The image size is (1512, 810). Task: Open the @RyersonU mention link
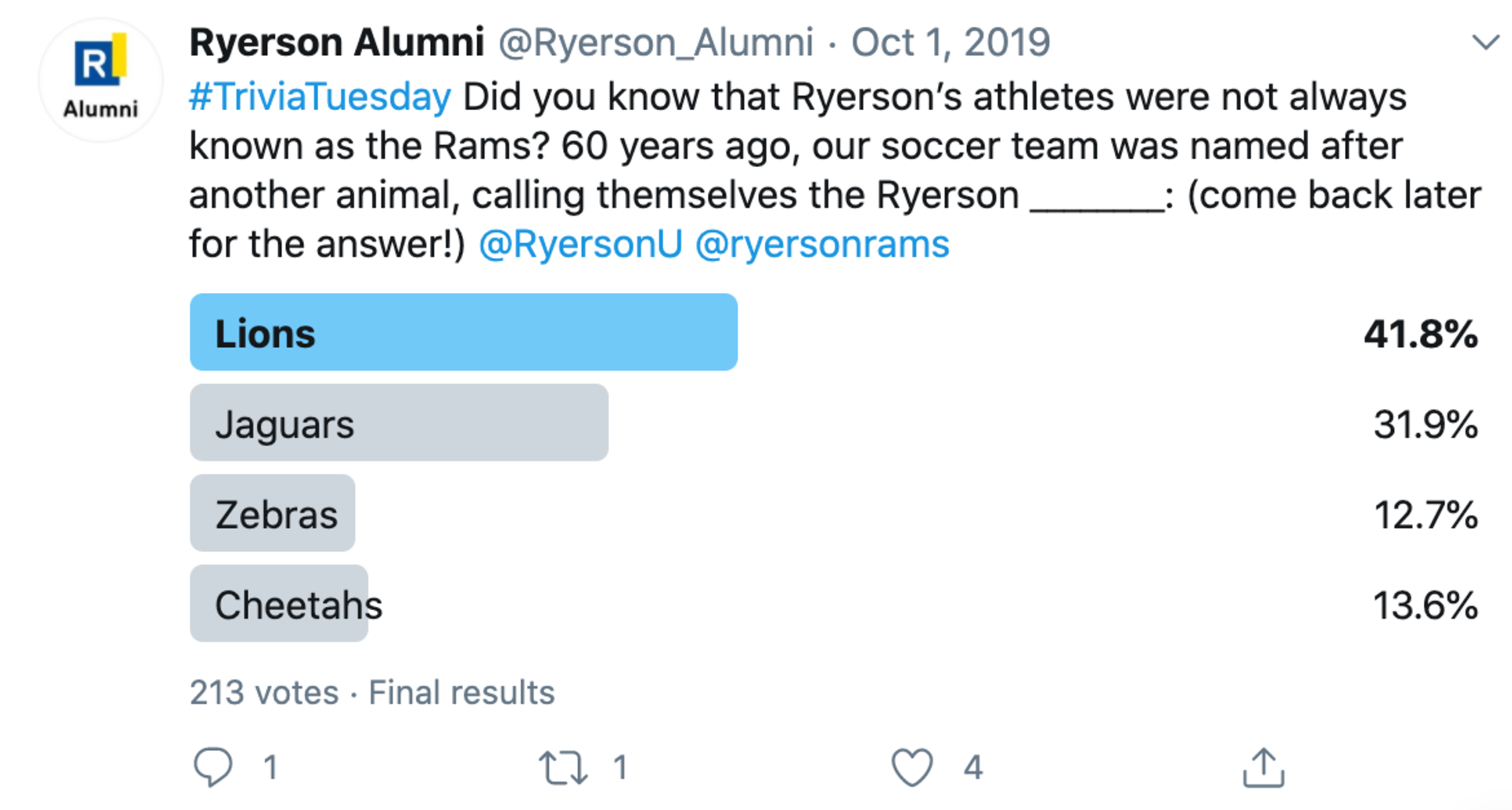[x=580, y=244]
